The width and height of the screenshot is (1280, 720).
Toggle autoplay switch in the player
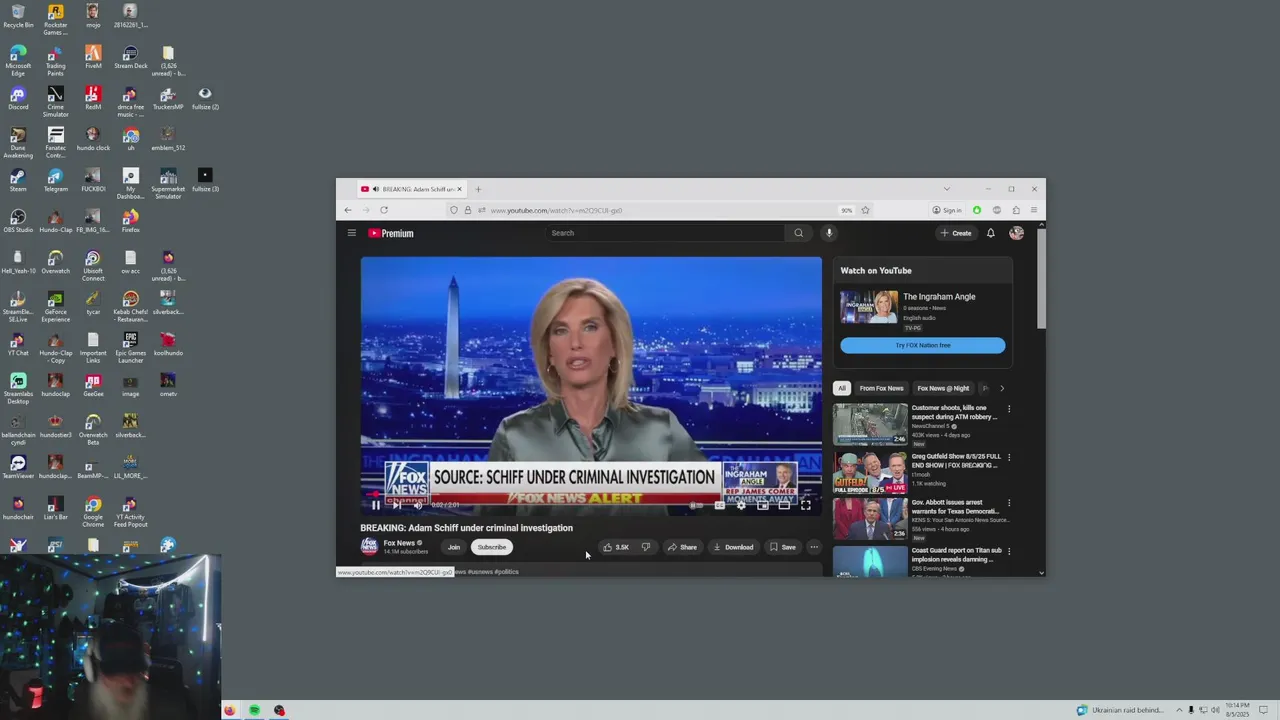(x=696, y=505)
